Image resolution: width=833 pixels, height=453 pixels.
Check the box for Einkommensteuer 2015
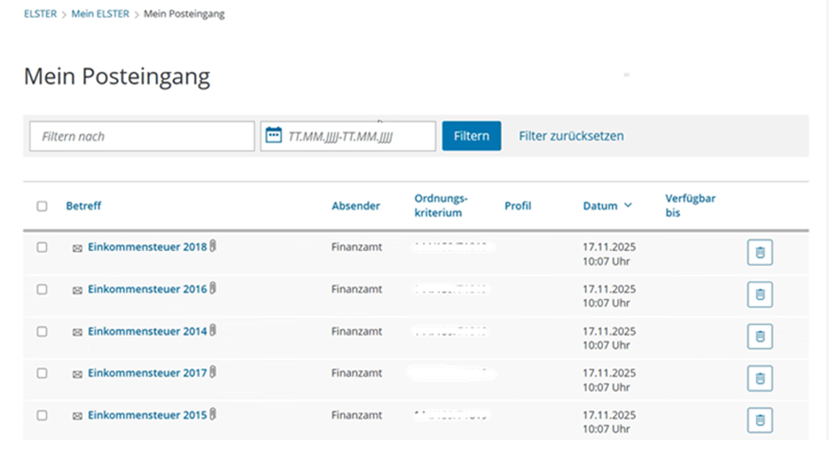click(42, 415)
